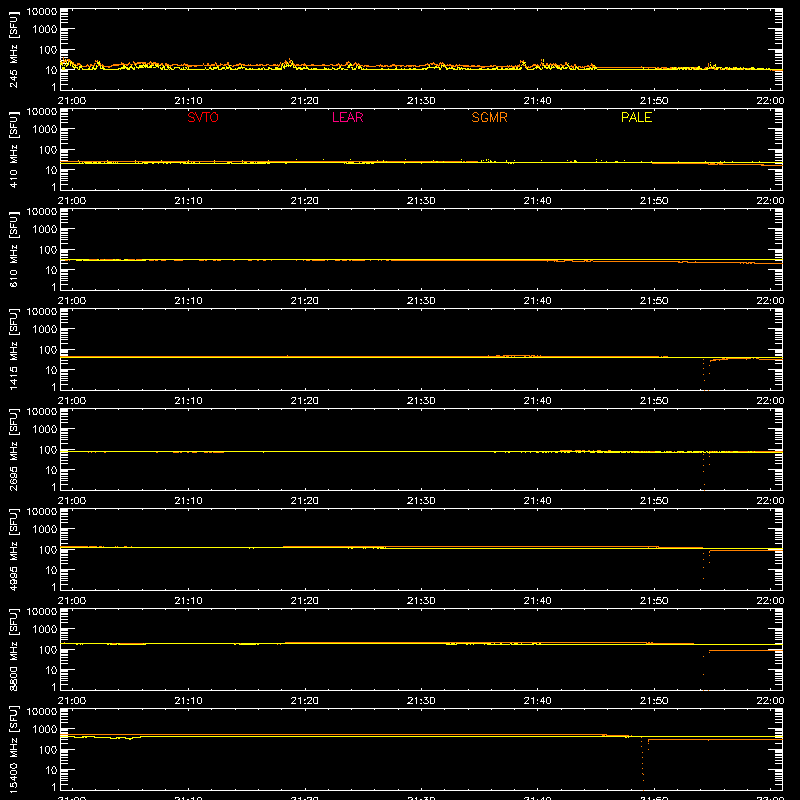Click the 15400 MHz [SFU] axis label
This screenshot has width=800, height=800.
[13, 749]
